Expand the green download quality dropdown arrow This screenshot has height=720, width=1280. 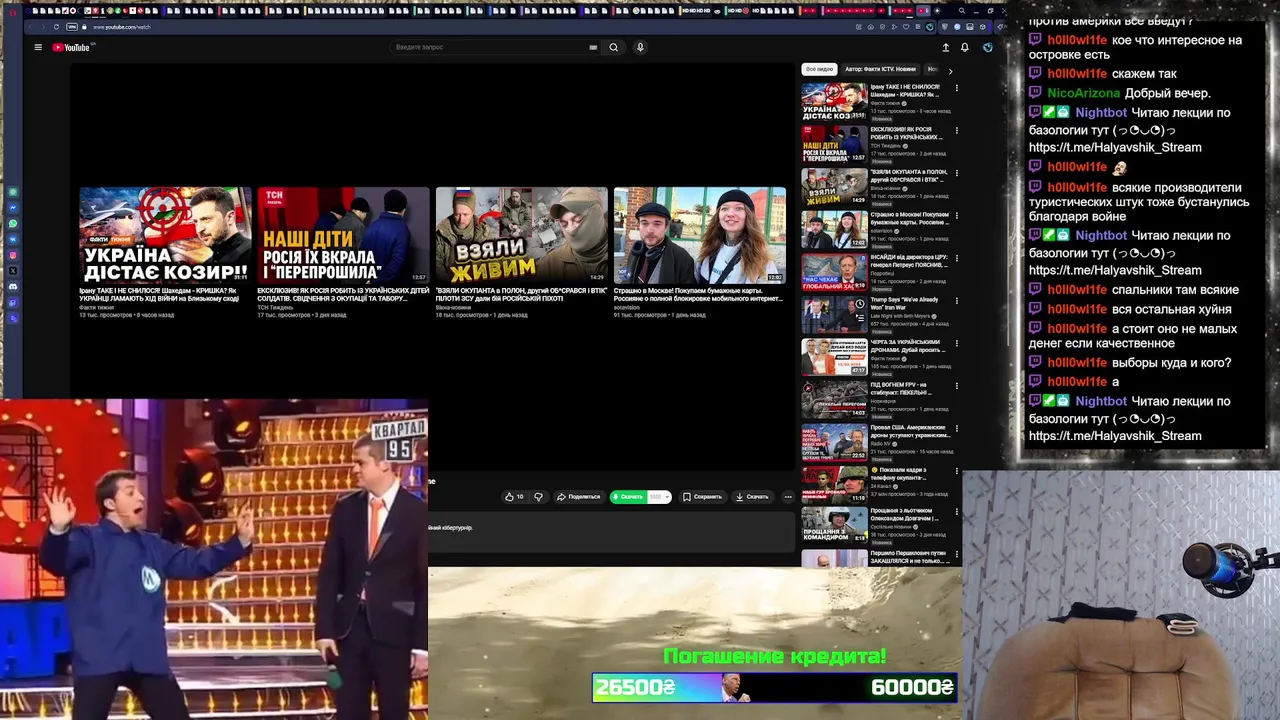(666, 497)
